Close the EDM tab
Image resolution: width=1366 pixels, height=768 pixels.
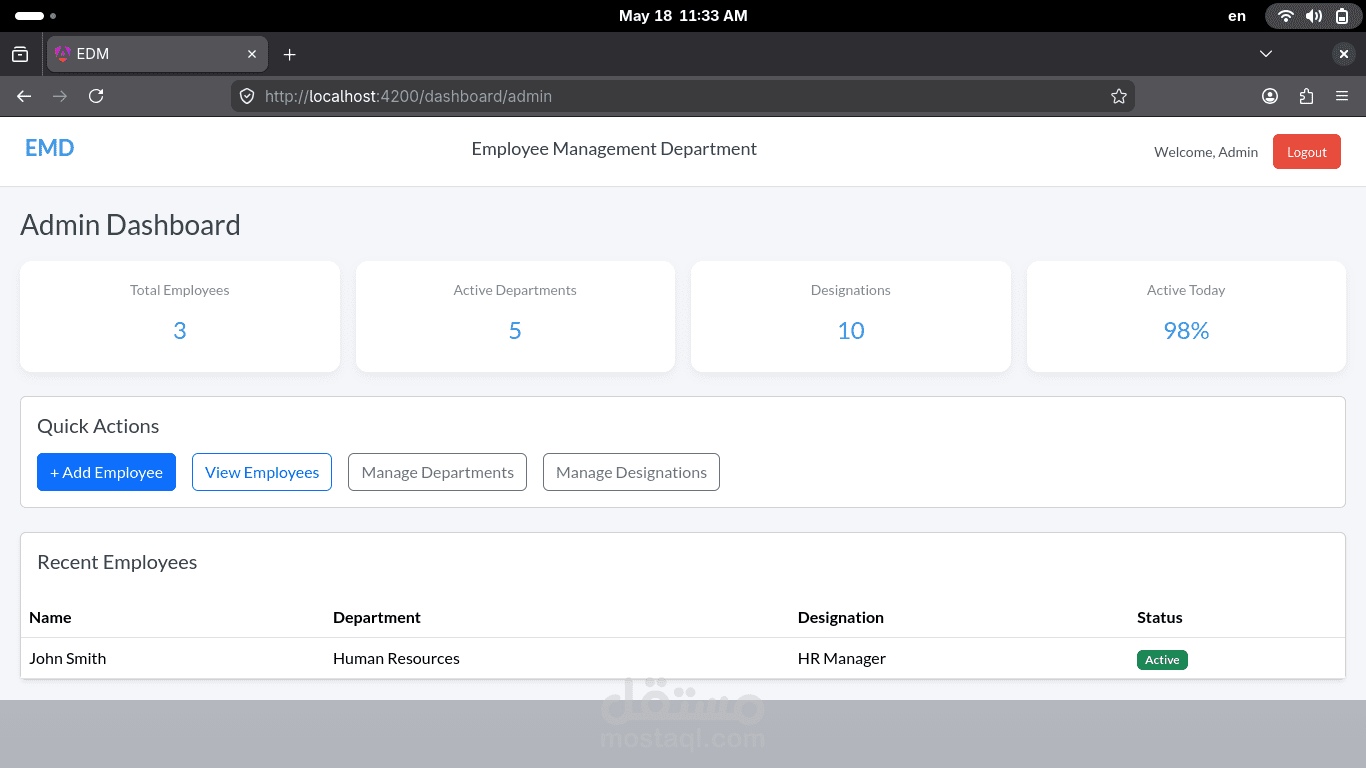(252, 54)
